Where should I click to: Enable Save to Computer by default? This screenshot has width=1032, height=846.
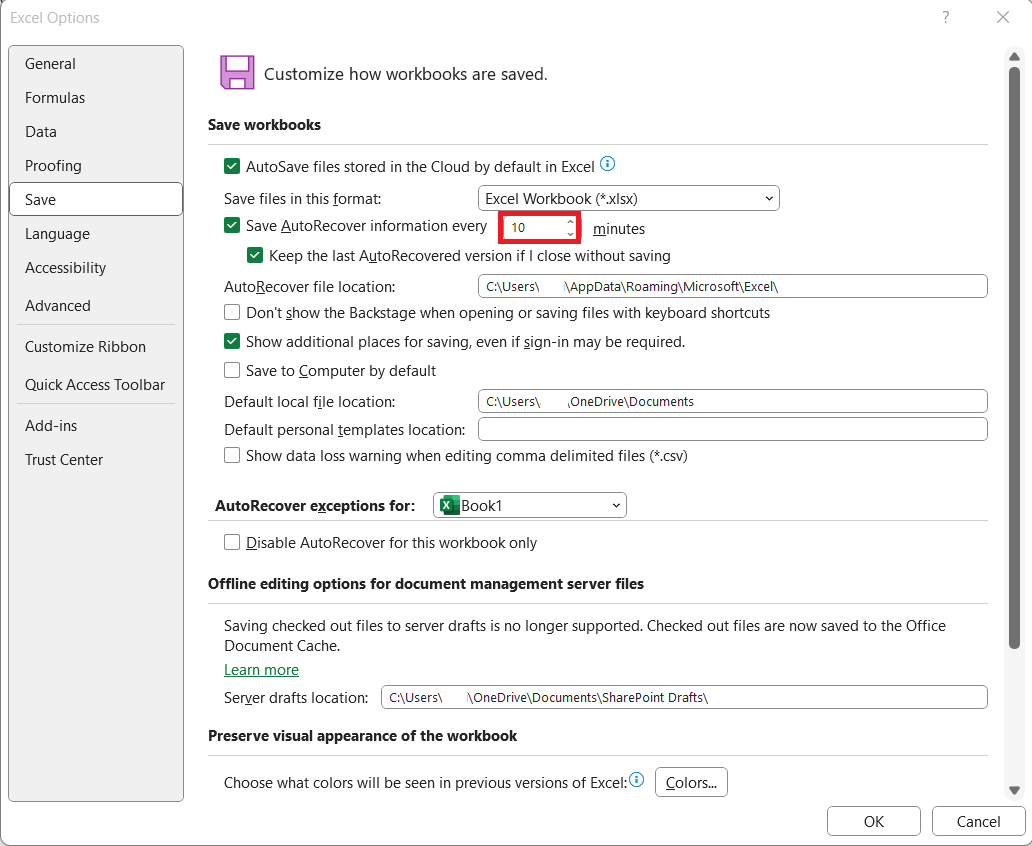[x=232, y=371]
